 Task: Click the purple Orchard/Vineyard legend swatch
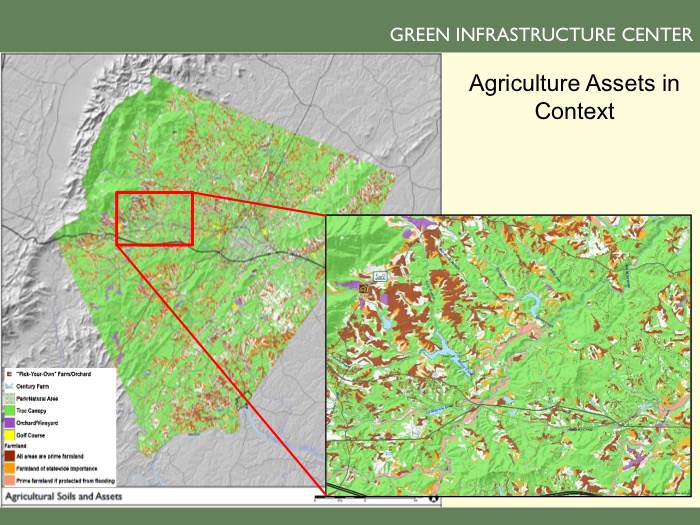coord(8,422)
